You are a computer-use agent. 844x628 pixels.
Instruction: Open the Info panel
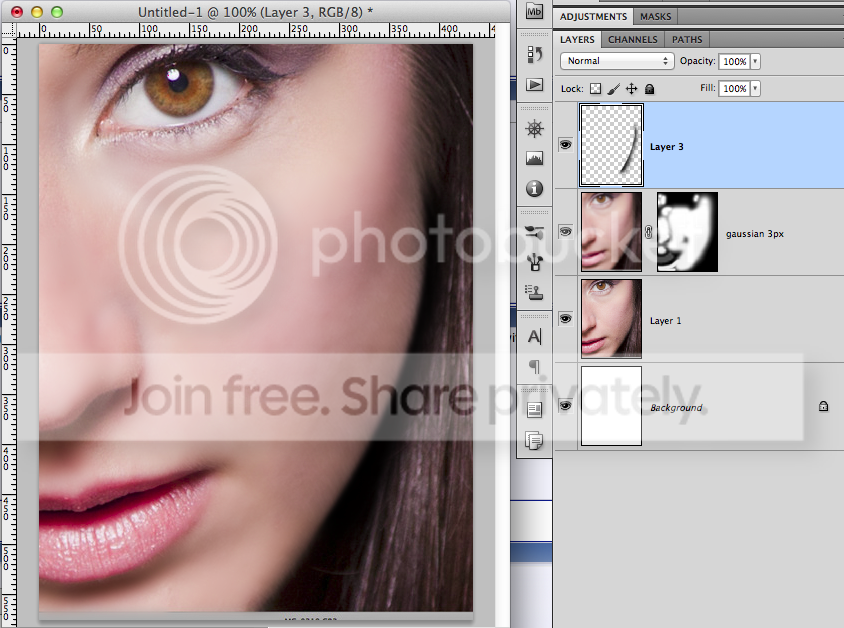[534, 188]
